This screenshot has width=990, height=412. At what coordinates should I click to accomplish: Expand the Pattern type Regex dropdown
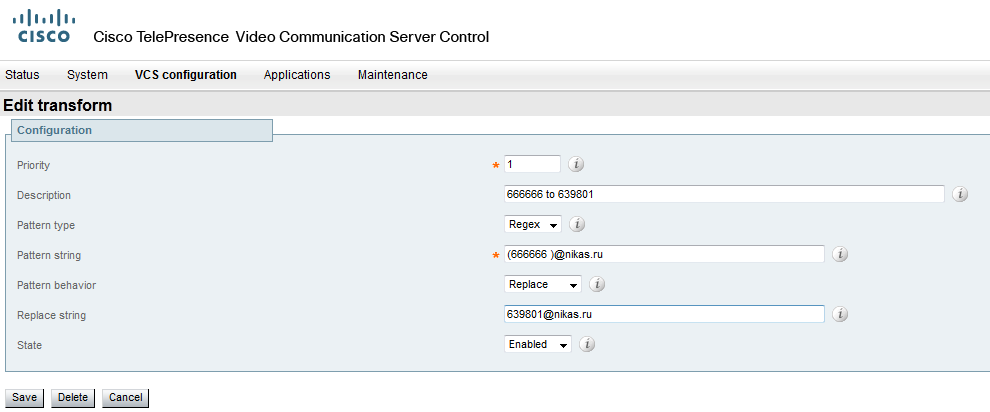[x=533, y=224]
